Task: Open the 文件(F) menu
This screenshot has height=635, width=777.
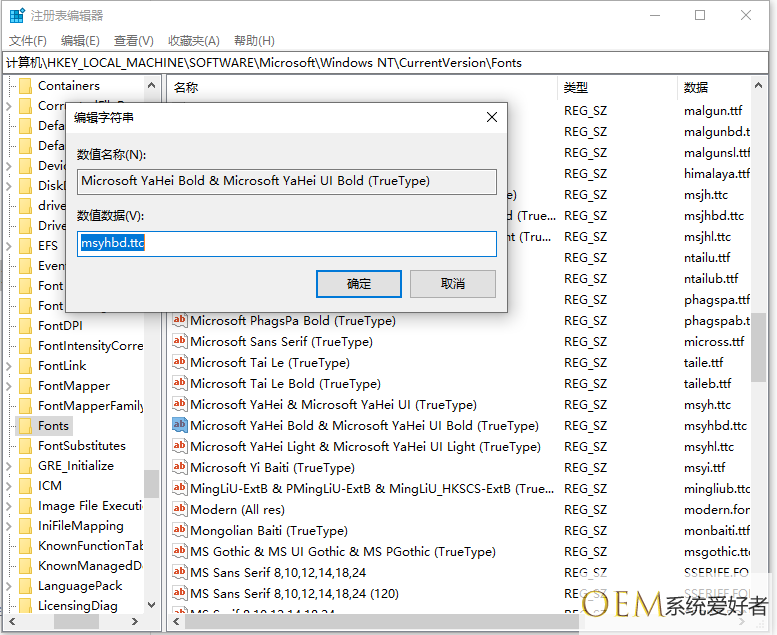Action: click(28, 40)
